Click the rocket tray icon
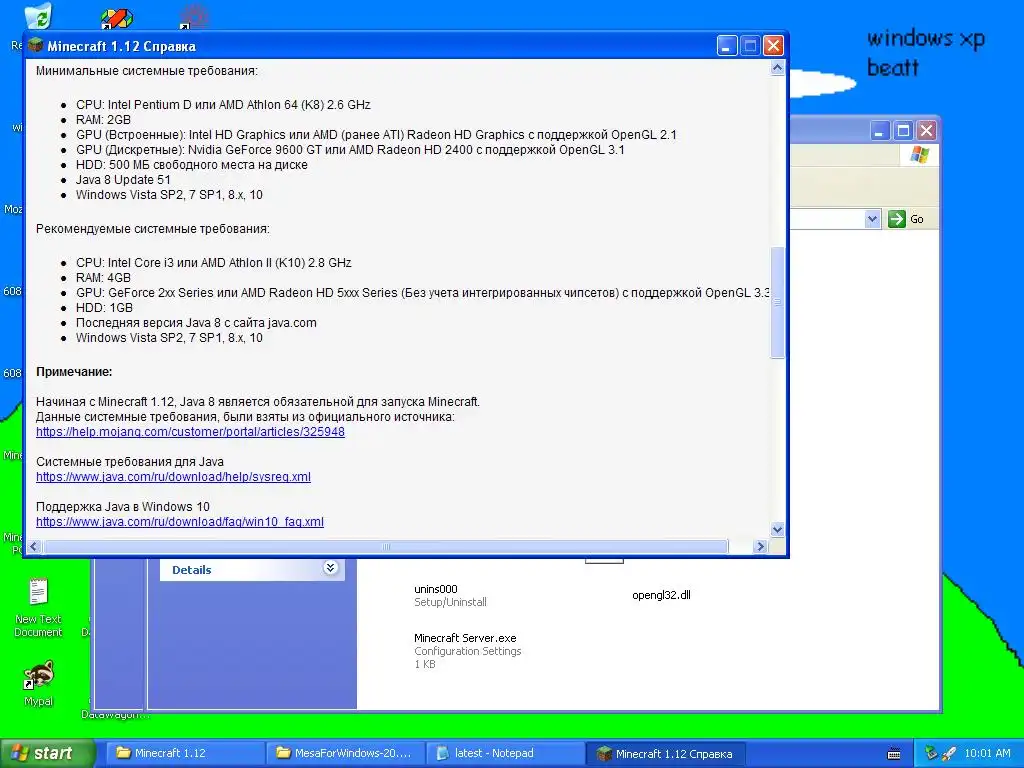This screenshot has width=1024, height=768. [949, 753]
